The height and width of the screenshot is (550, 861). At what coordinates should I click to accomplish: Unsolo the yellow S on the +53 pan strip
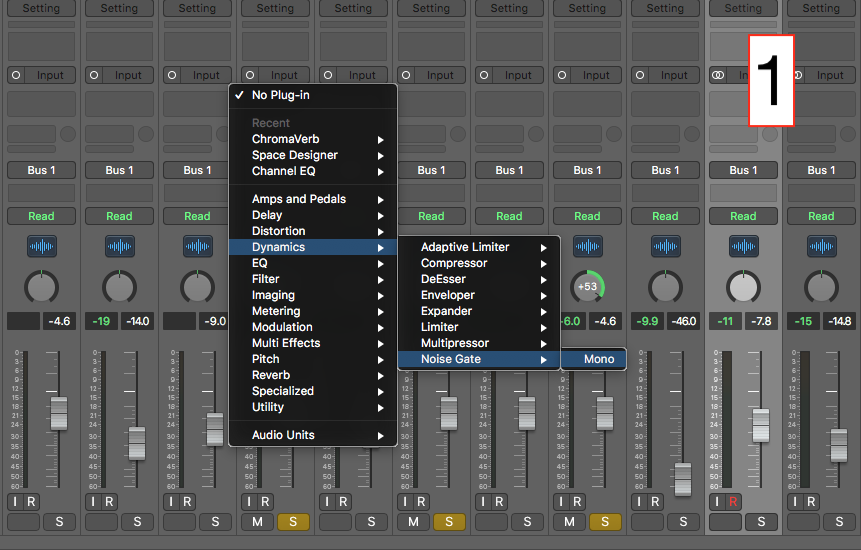605,522
